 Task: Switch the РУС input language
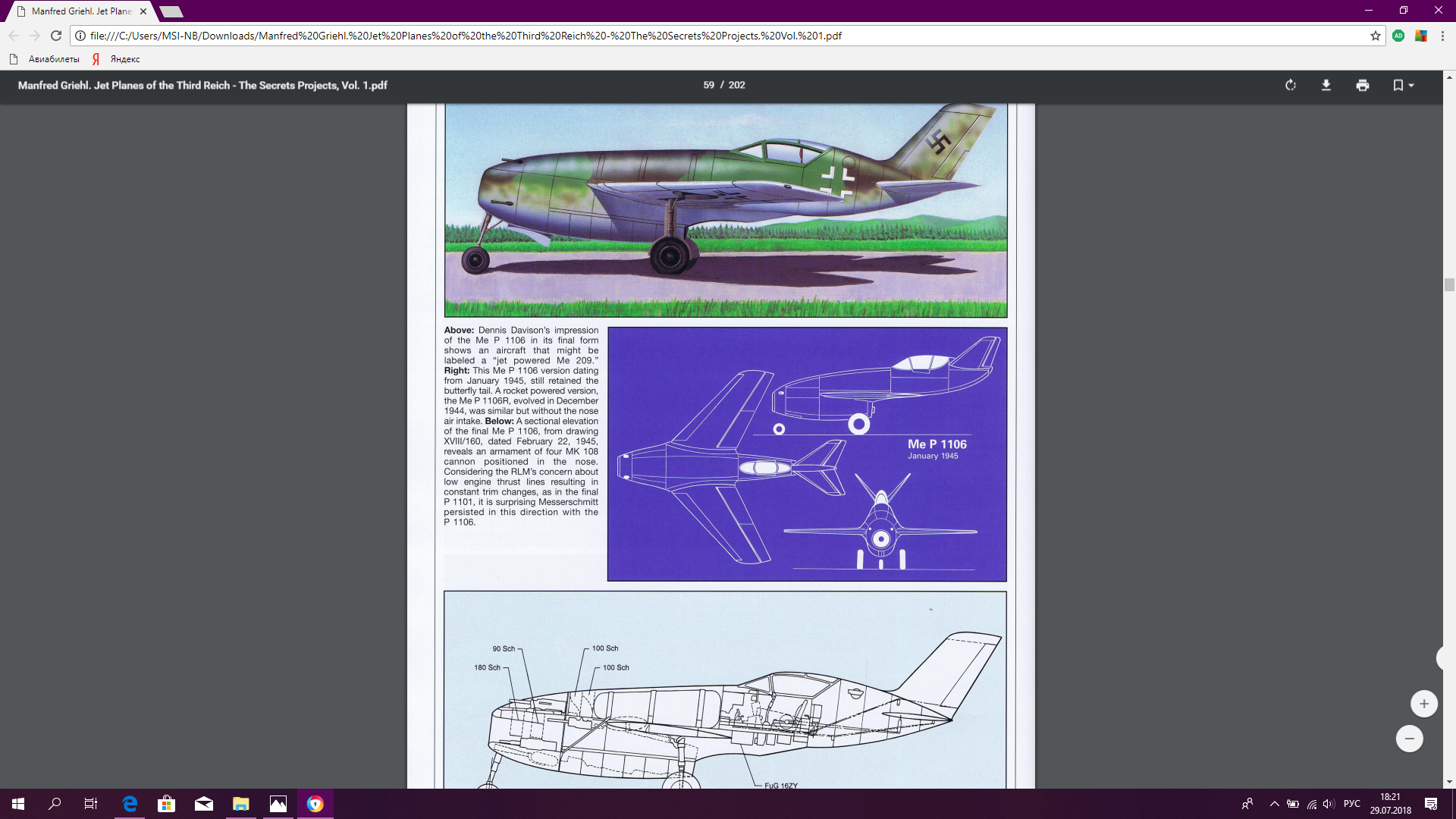point(1351,804)
